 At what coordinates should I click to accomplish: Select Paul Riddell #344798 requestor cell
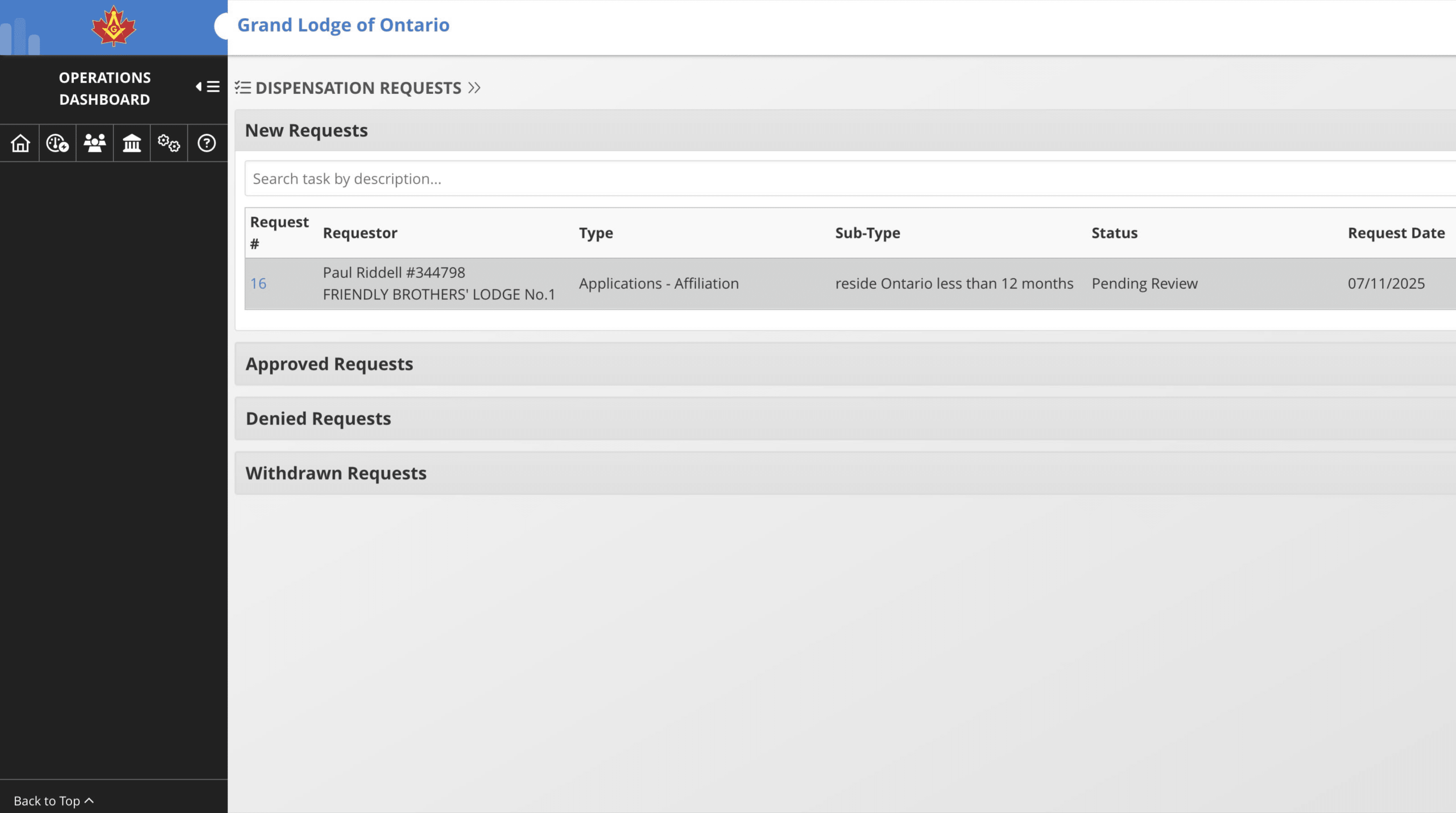click(439, 284)
